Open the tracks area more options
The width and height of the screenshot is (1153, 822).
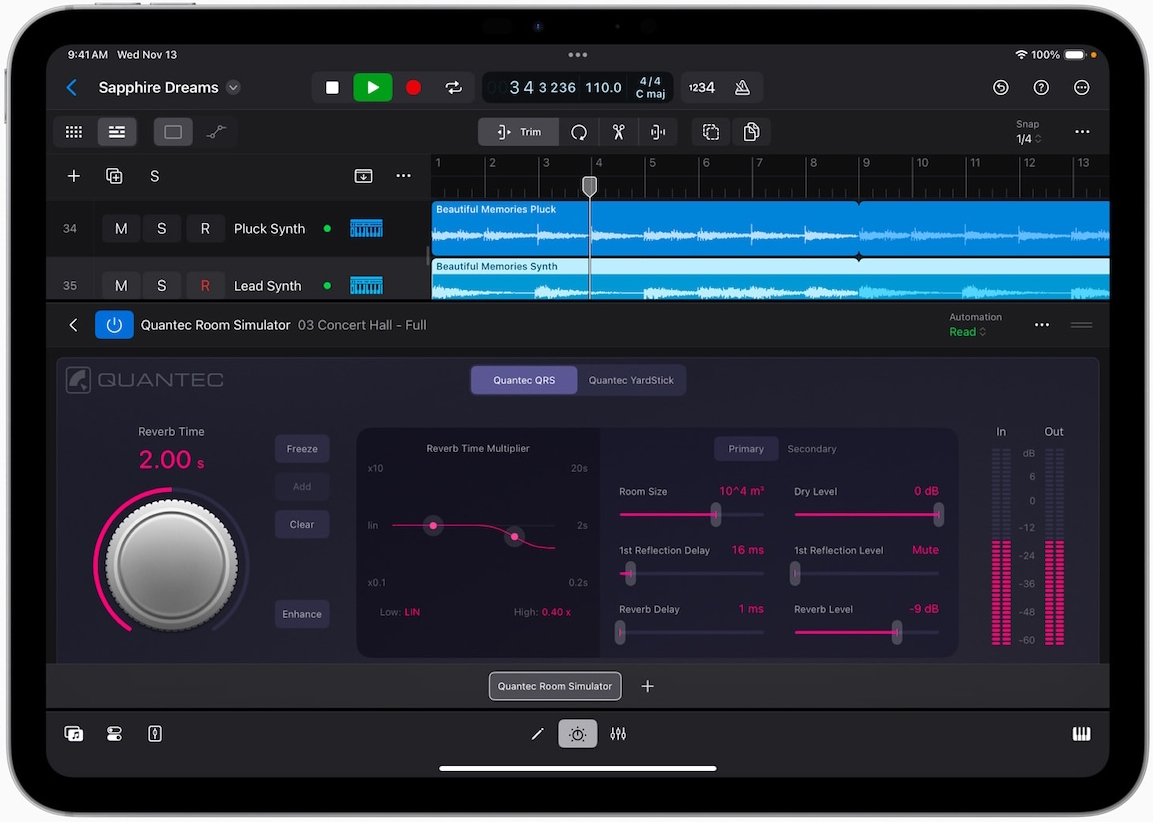pos(1082,132)
